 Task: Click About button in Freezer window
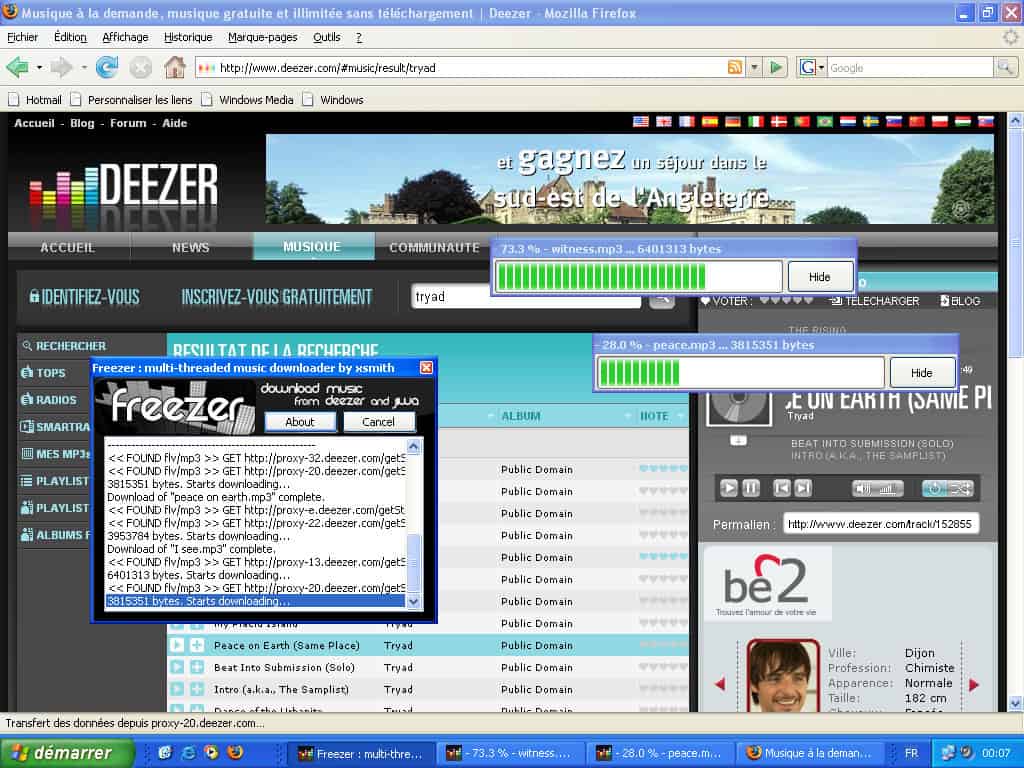coord(300,422)
